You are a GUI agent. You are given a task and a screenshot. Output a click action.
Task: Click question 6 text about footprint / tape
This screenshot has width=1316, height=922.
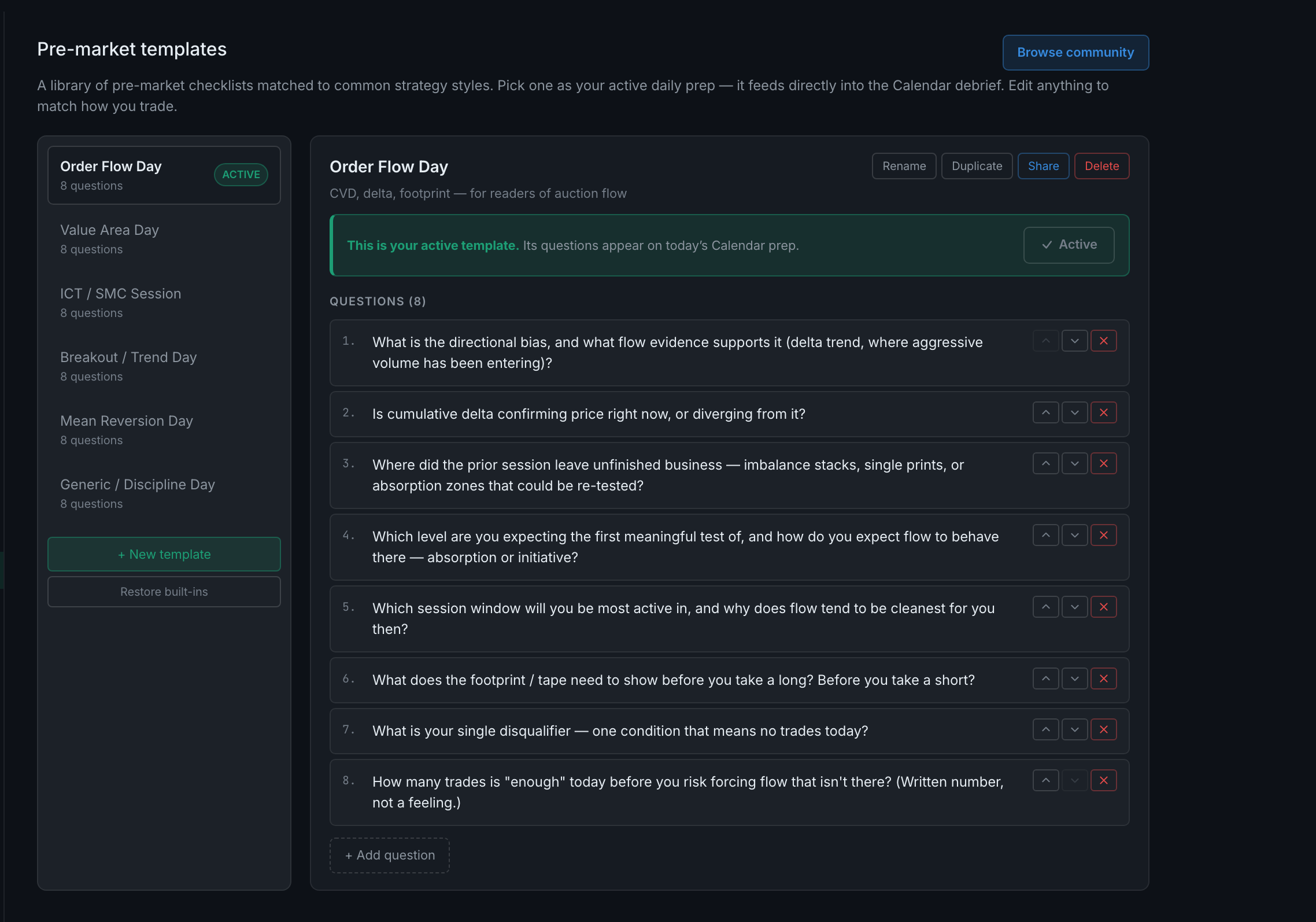tap(674, 680)
